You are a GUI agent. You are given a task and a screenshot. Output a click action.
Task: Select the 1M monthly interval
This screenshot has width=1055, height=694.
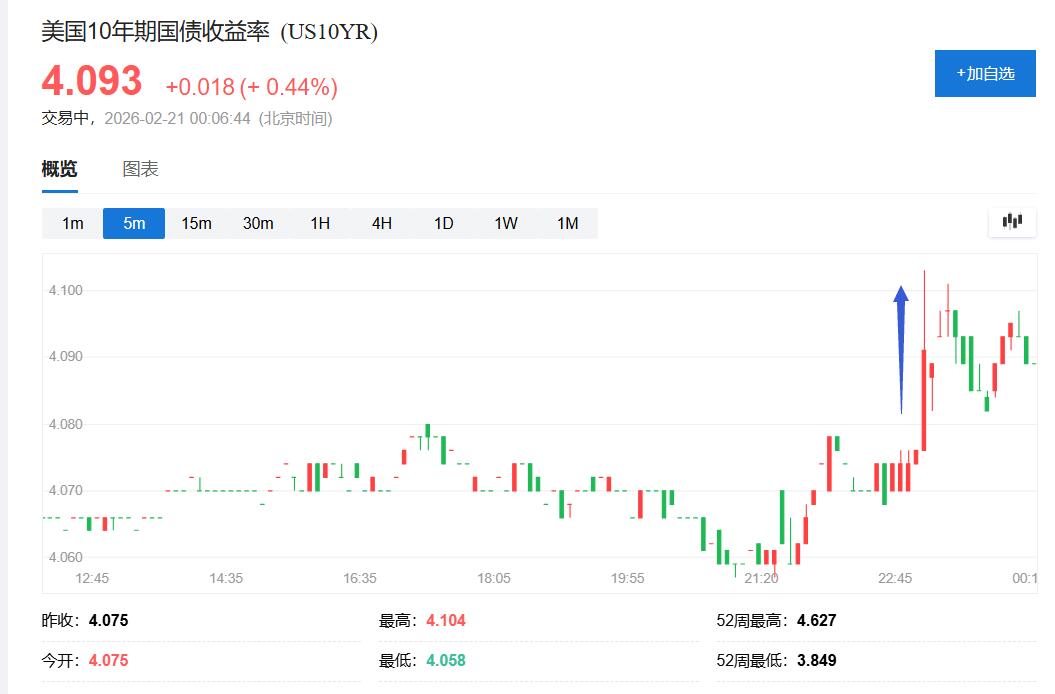click(x=568, y=223)
